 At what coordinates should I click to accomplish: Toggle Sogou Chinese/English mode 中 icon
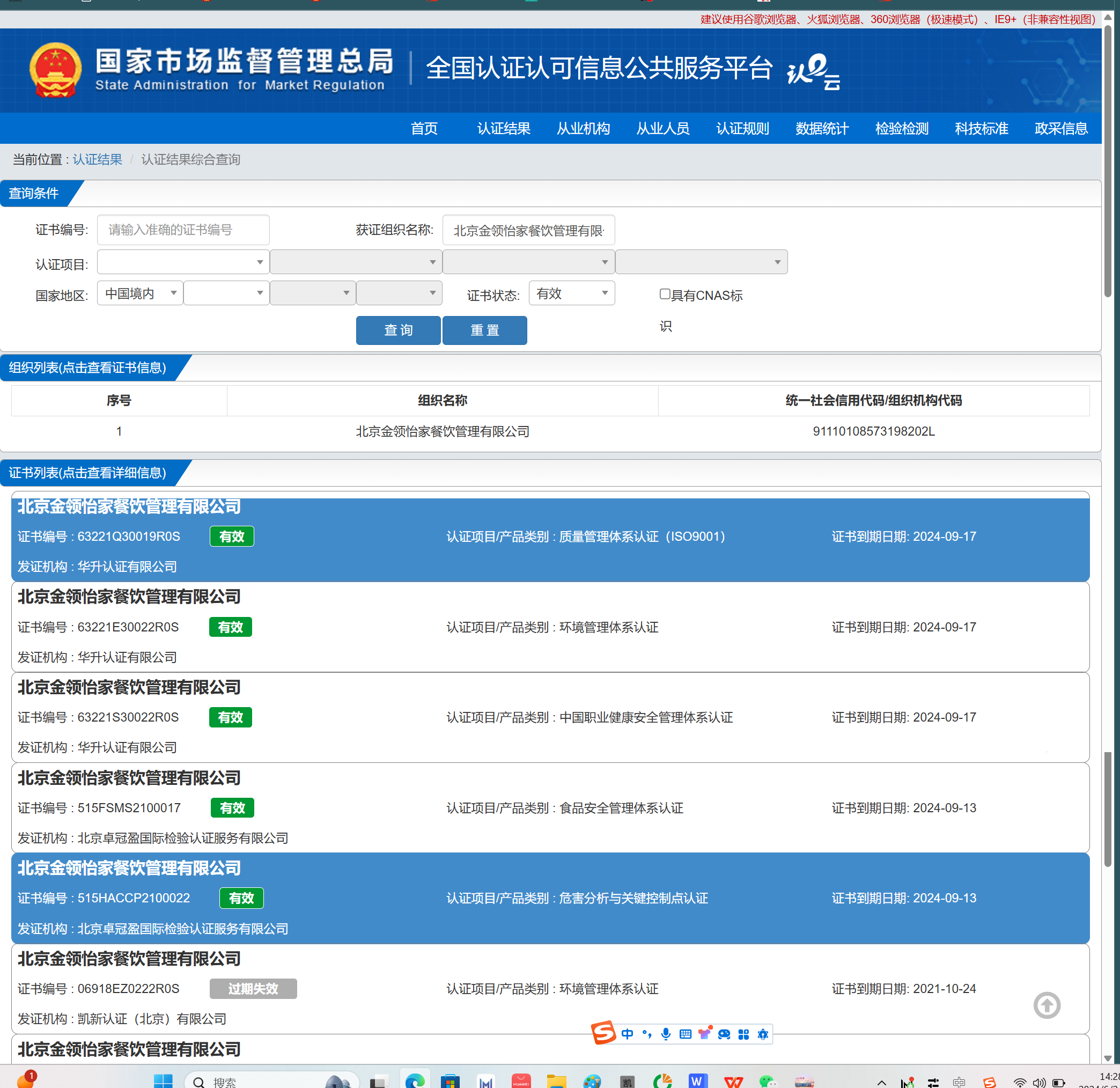click(x=628, y=1034)
